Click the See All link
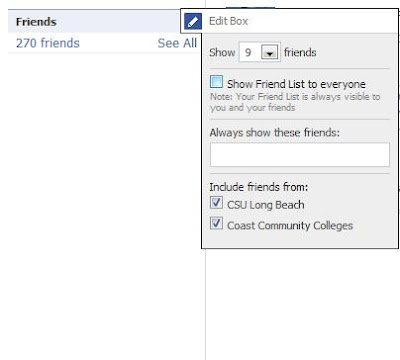Viewport: 400px width, 360px height. [177, 43]
